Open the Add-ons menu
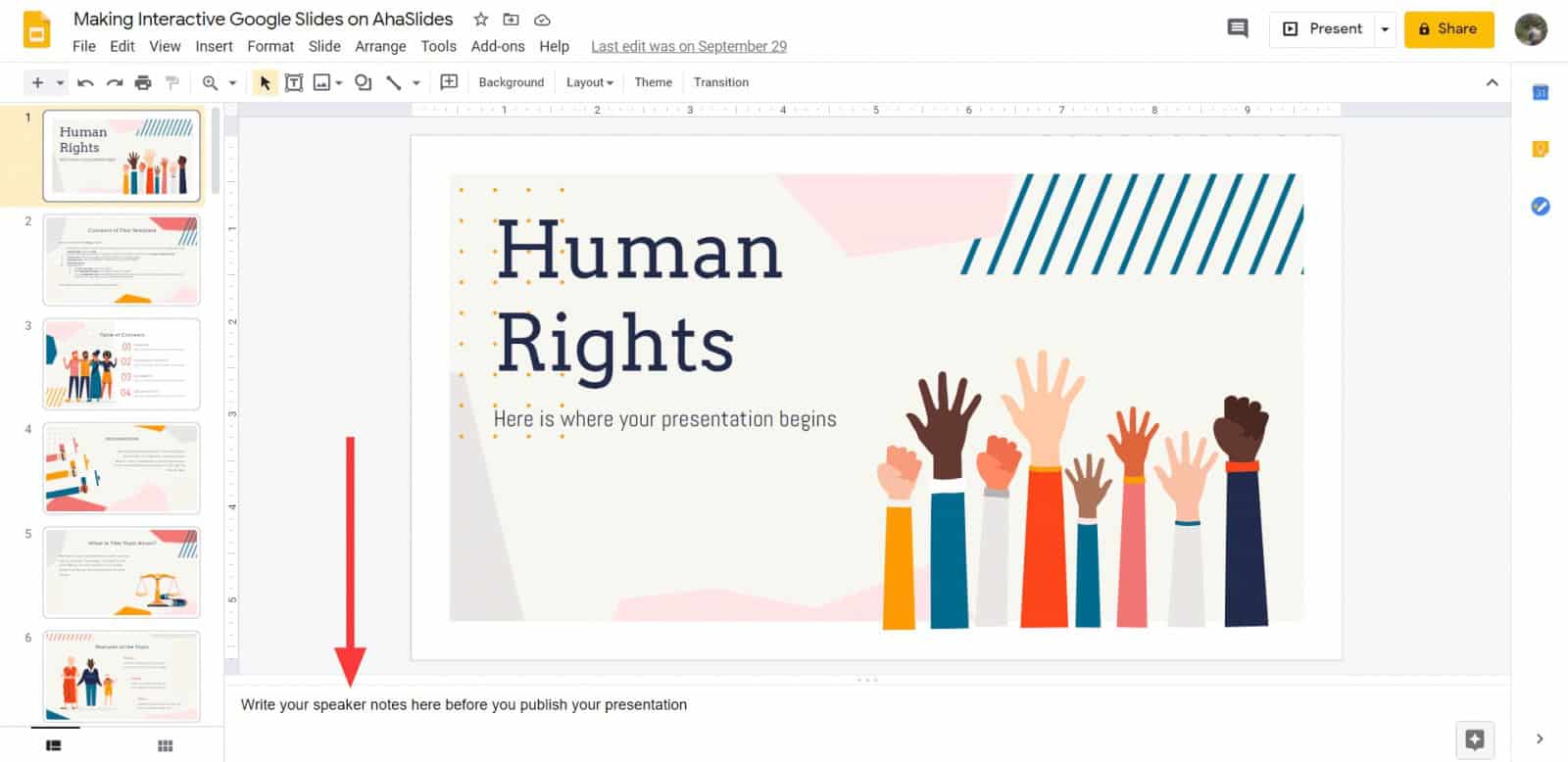This screenshot has height=762, width=1568. point(498,46)
